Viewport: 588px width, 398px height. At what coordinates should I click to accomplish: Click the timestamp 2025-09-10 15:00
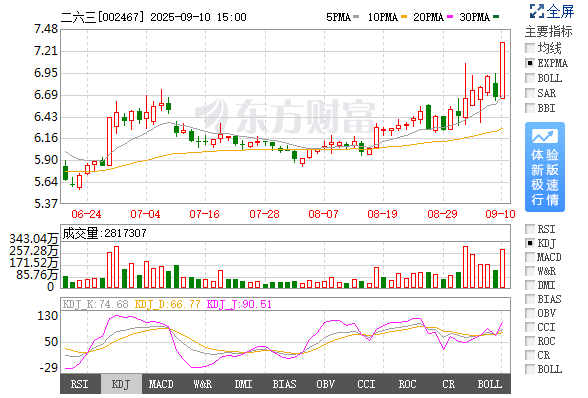pyautogui.click(x=198, y=17)
